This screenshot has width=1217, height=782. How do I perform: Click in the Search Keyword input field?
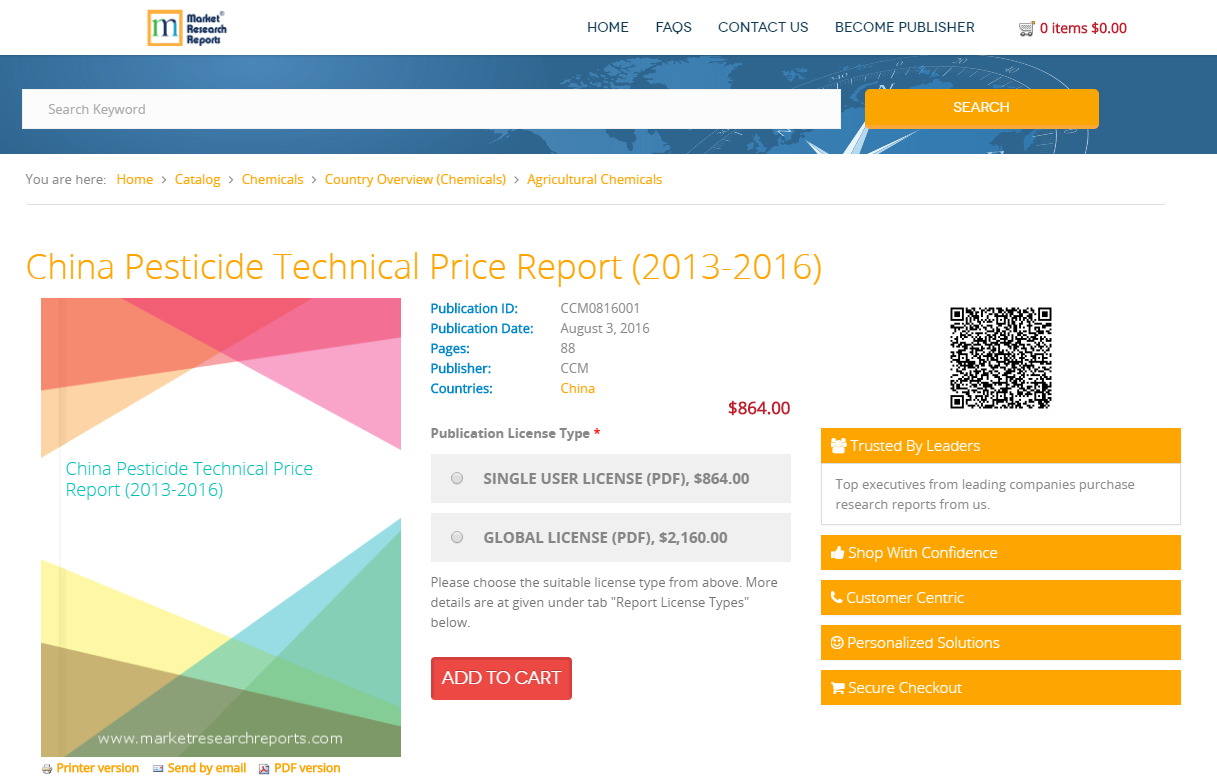431,109
